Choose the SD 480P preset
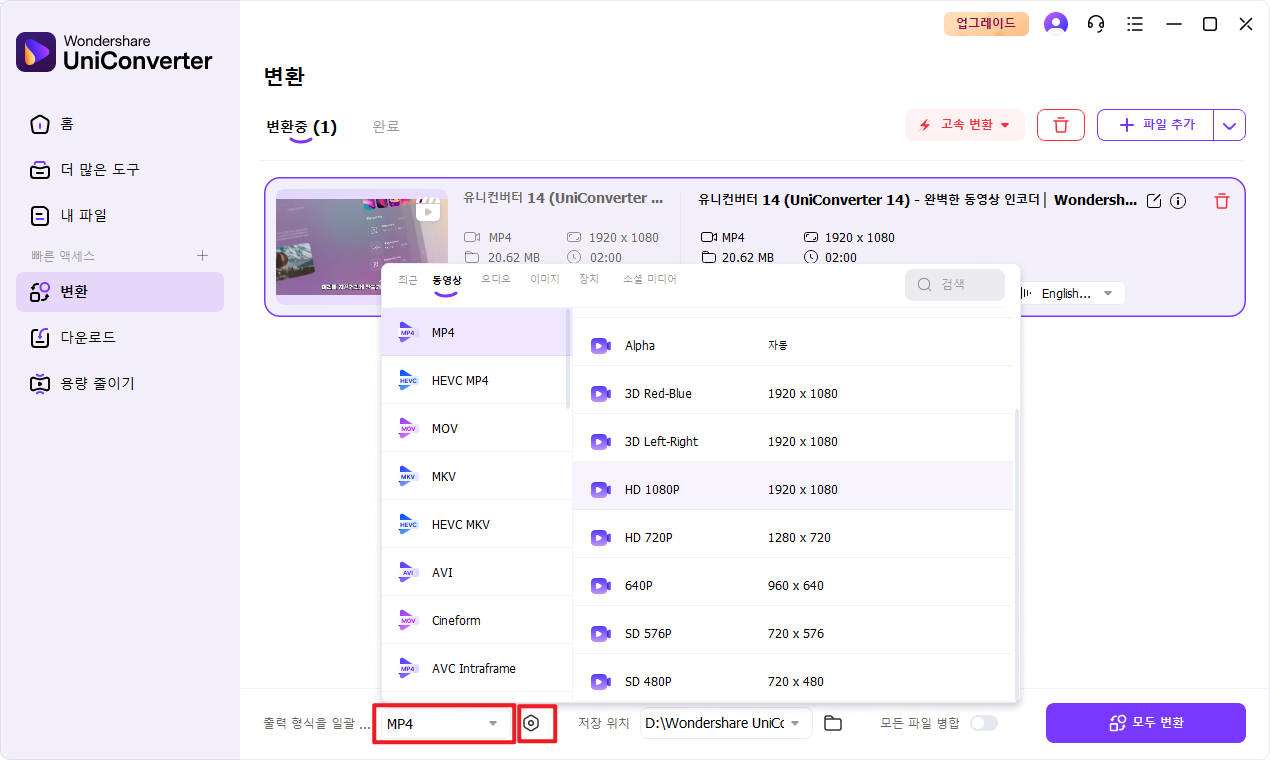 (793, 682)
